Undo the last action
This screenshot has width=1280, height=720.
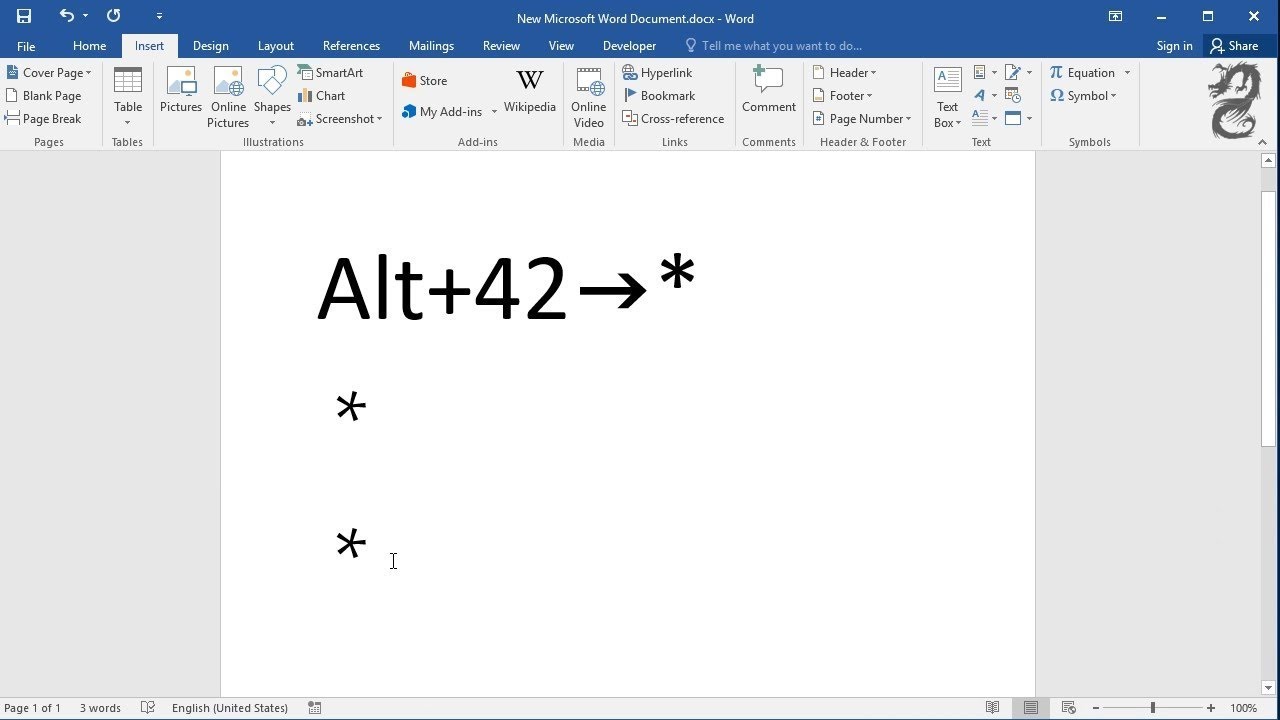pyautogui.click(x=66, y=16)
